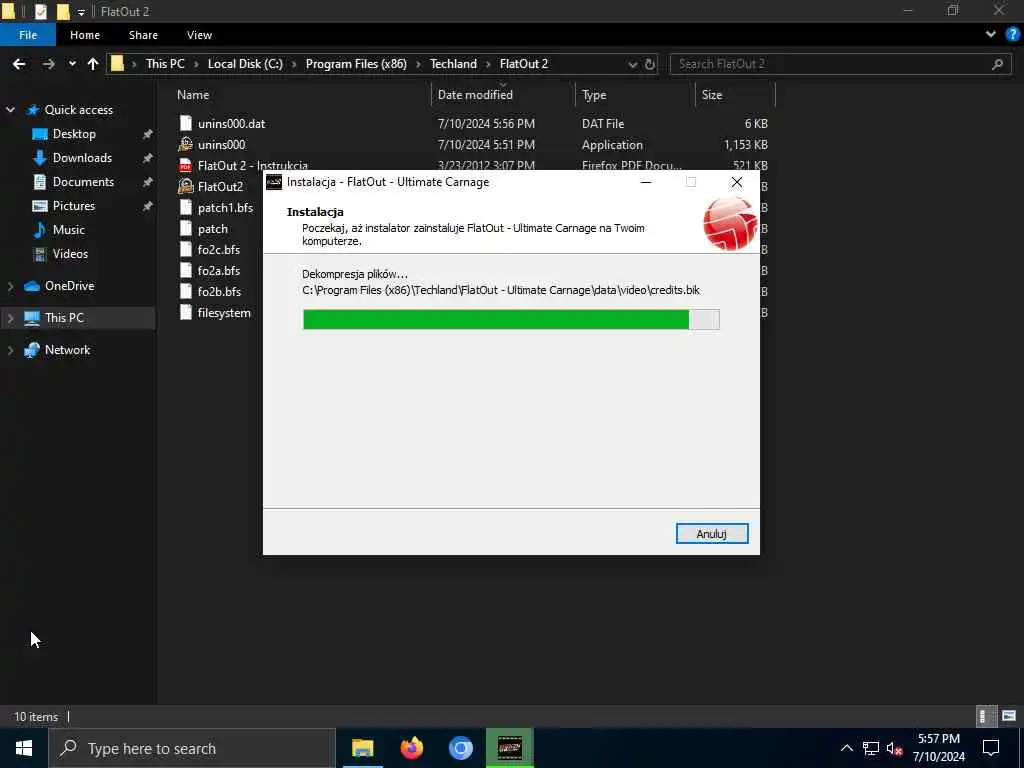Image resolution: width=1024 pixels, height=768 pixels.
Task: Sort by Size column header
Action: tap(712, 95)
